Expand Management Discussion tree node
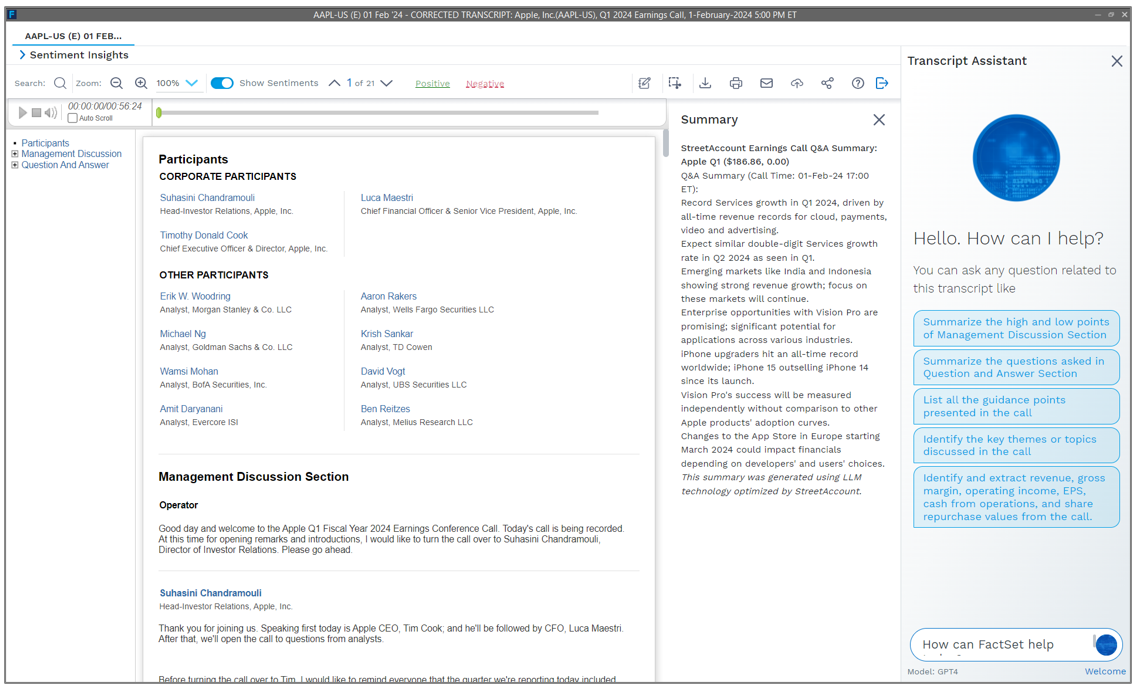The height and width of the screenshot is (687, 1134). 15,154
